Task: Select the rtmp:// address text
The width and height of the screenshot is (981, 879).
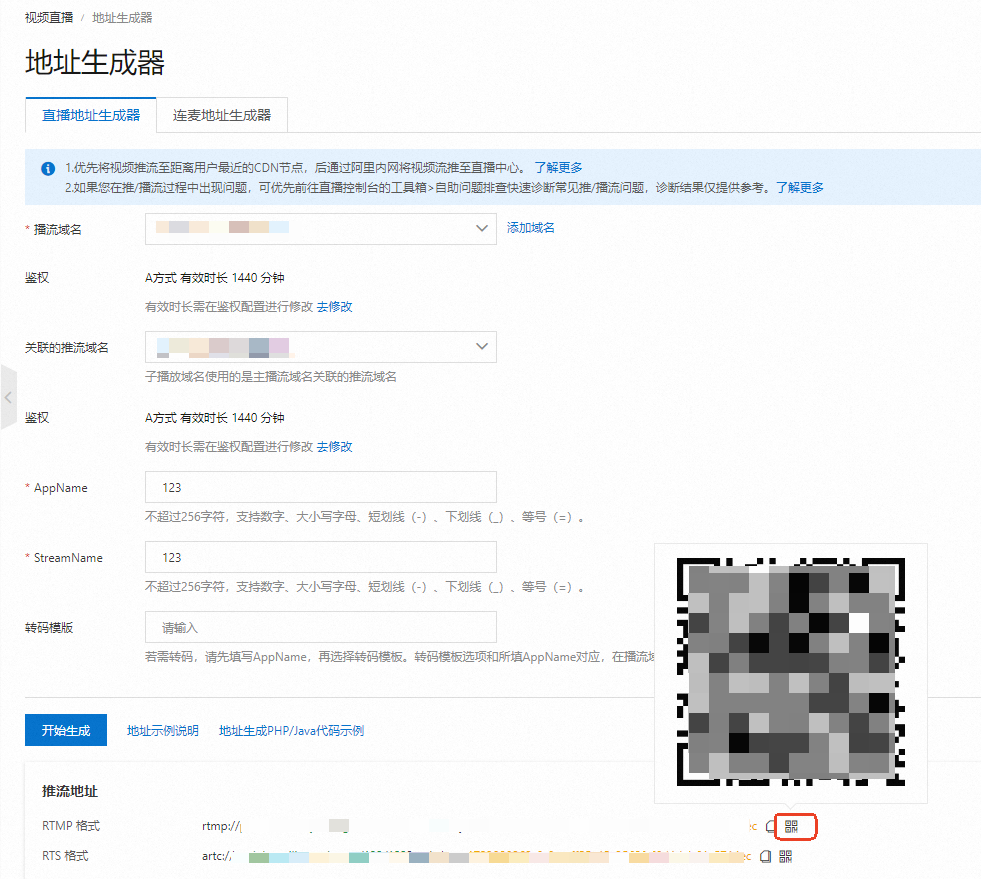Action: (x=479, y=826)
